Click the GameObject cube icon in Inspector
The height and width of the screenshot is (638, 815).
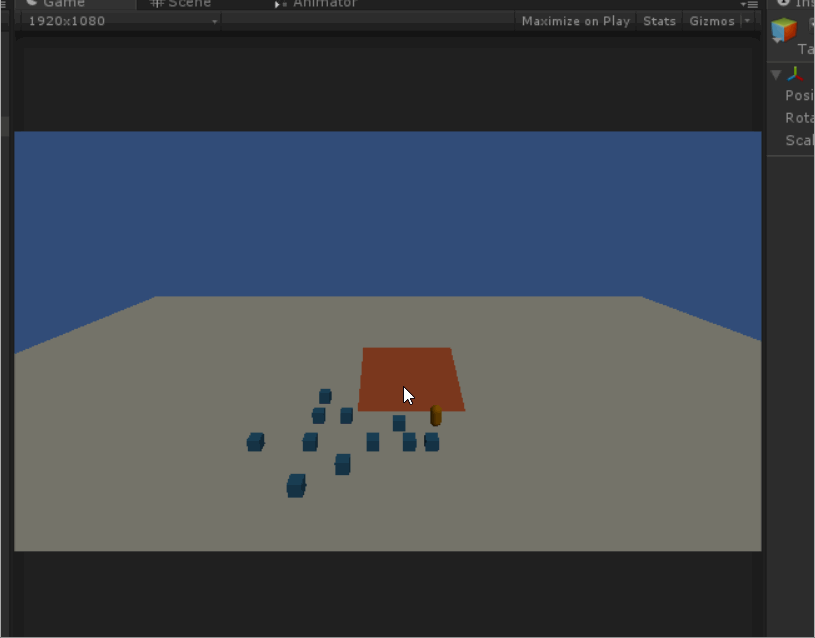pos(784,30)
